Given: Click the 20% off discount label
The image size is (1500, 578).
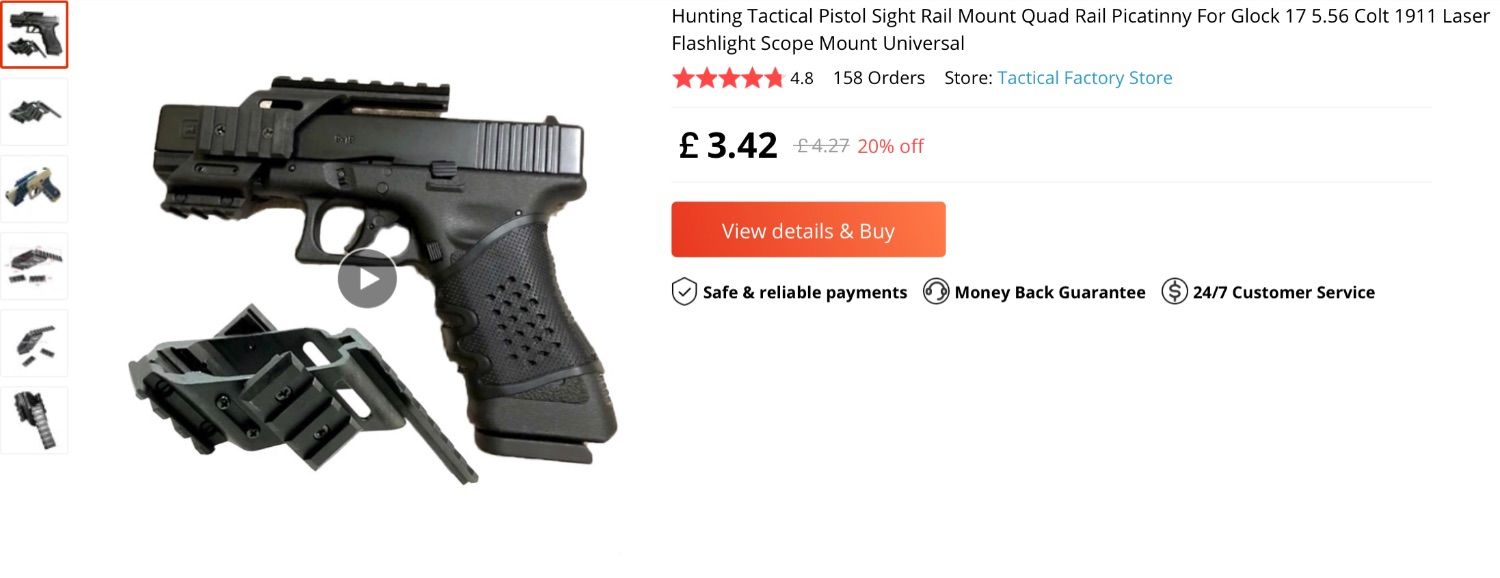Looking at the screenshot, I should tap(890, 146).
